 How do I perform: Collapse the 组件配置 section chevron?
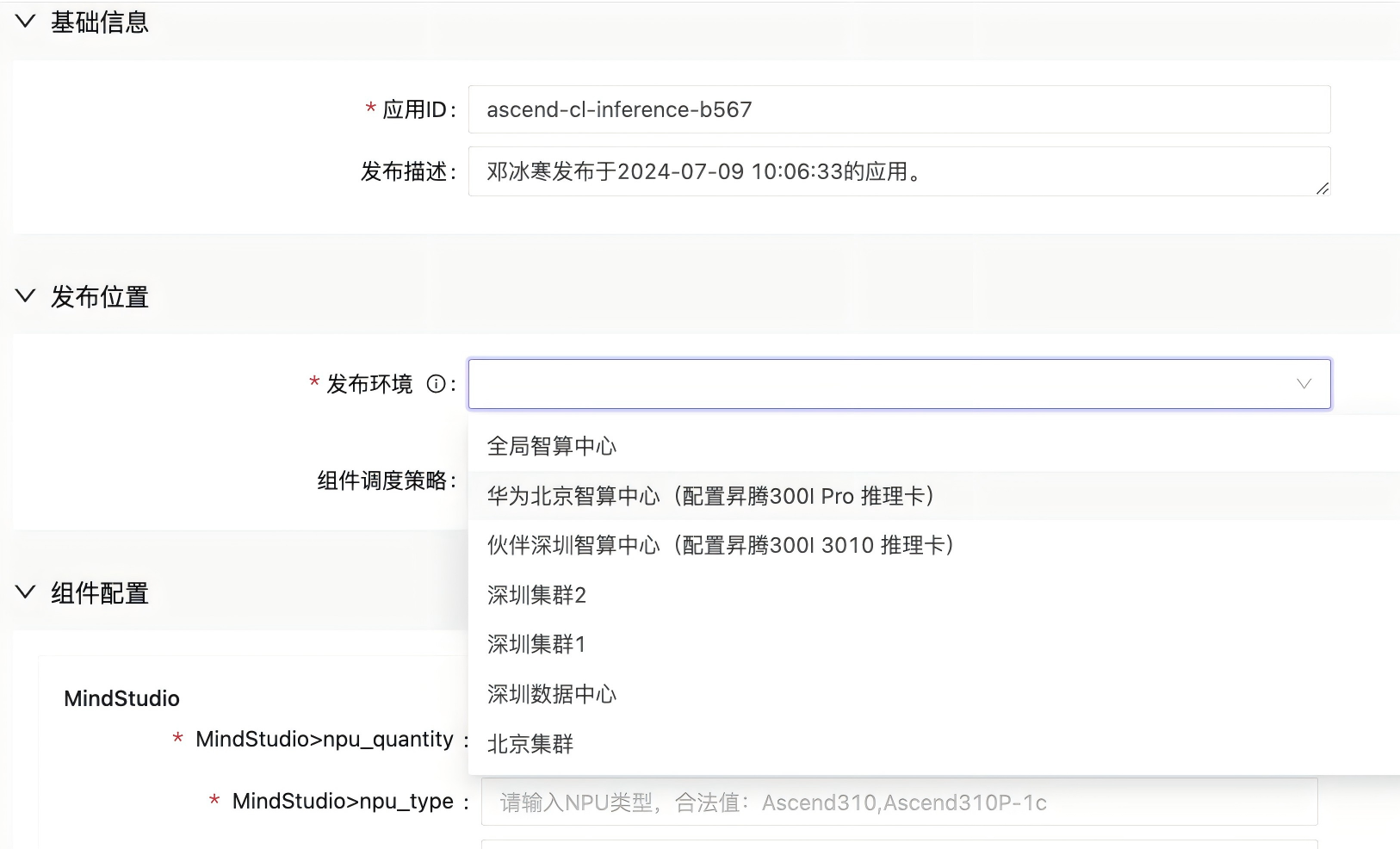(x=26, y=592)
